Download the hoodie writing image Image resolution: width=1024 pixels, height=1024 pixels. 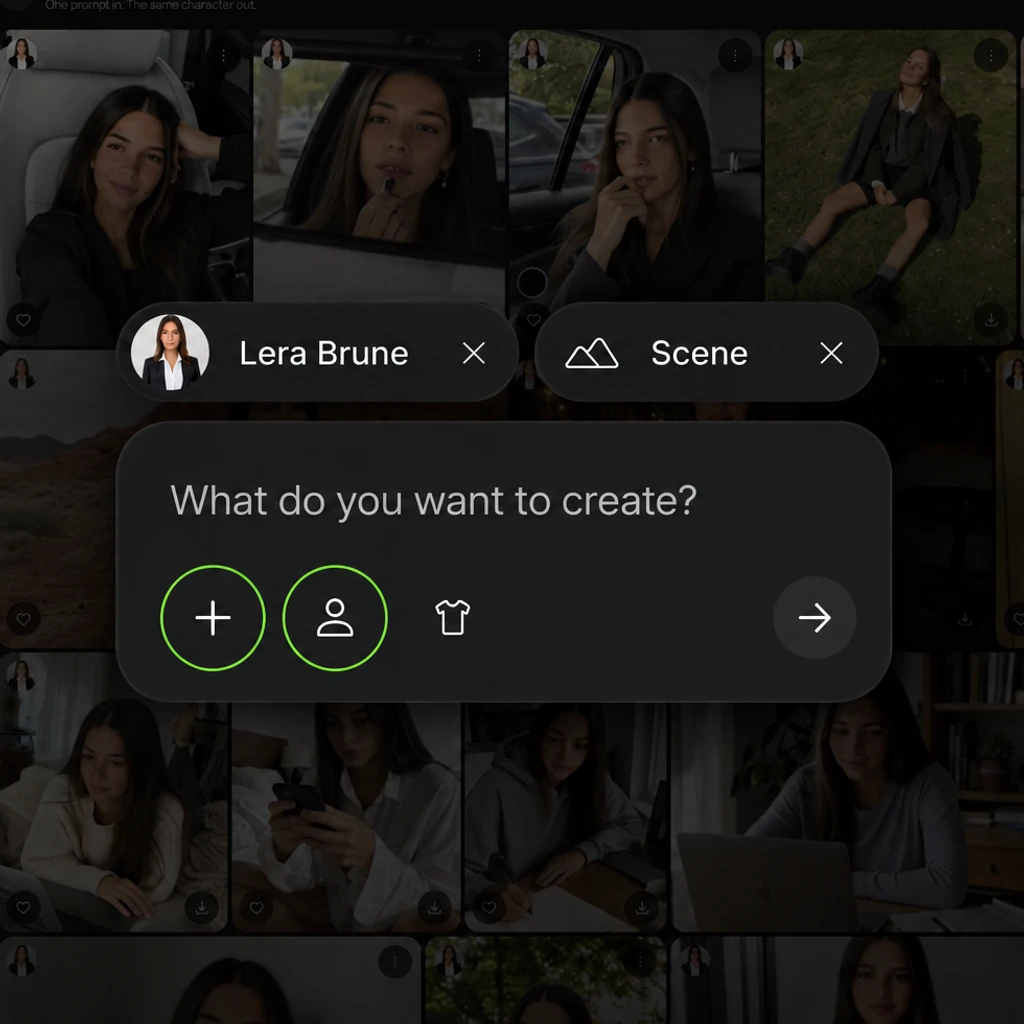pos(642,907)
